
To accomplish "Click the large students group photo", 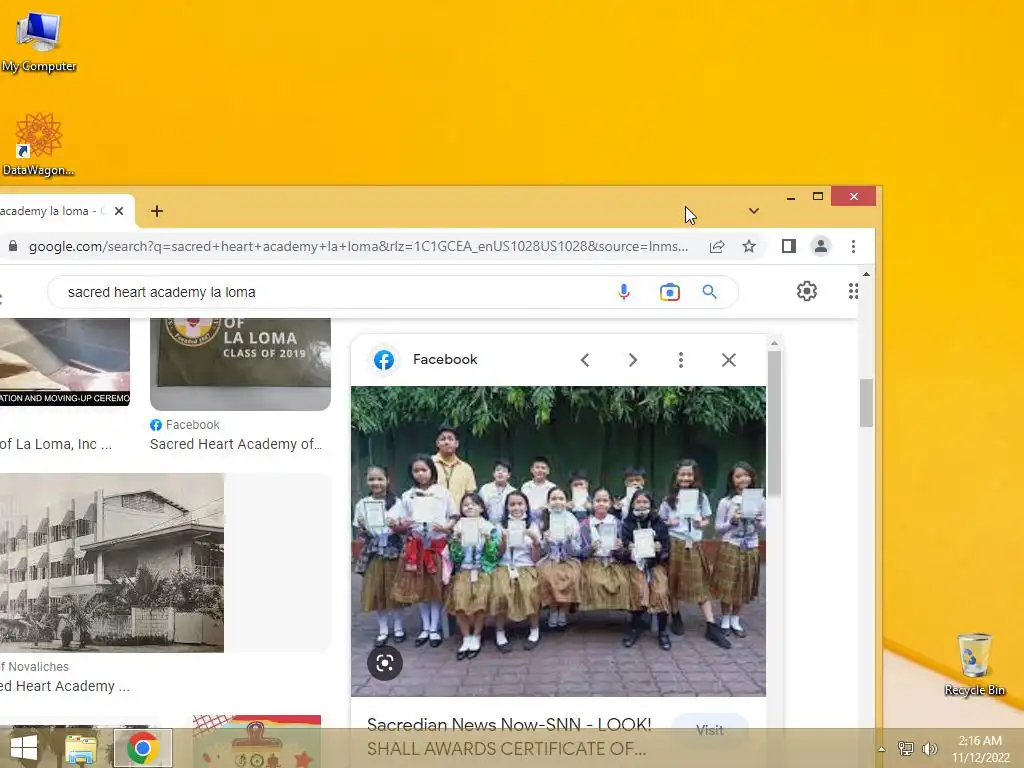I will [558, 541].
